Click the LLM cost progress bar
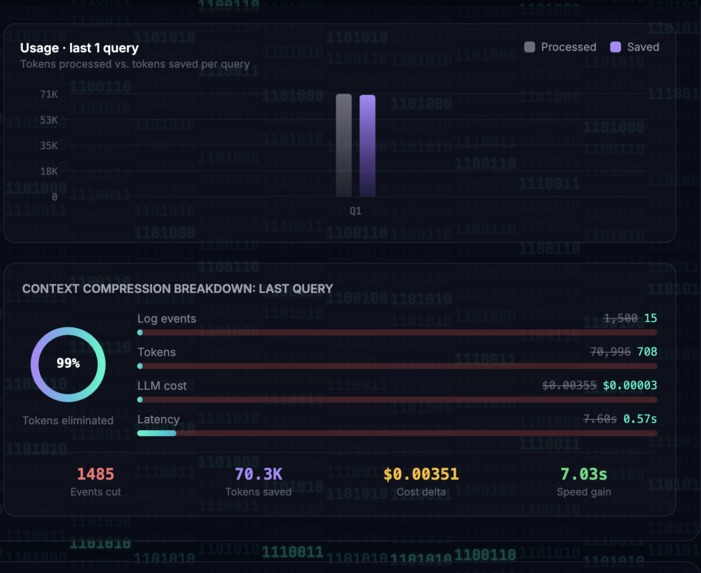 point(397,400)
